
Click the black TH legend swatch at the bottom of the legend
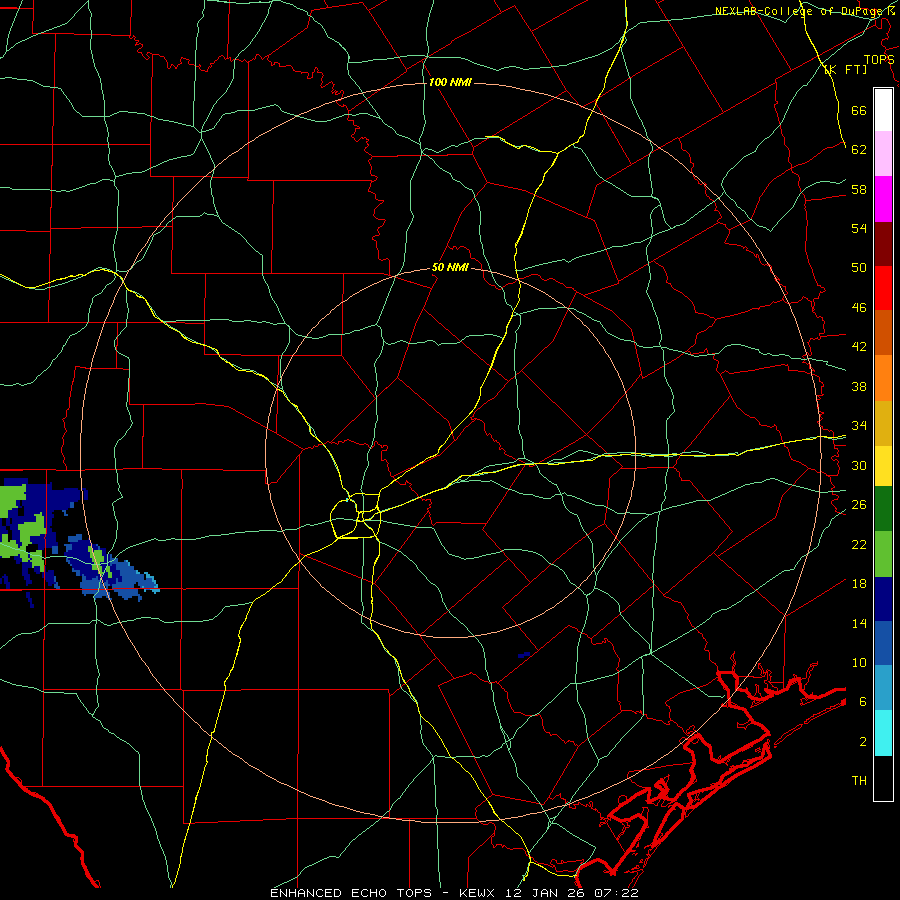click(x=883, y=777)
